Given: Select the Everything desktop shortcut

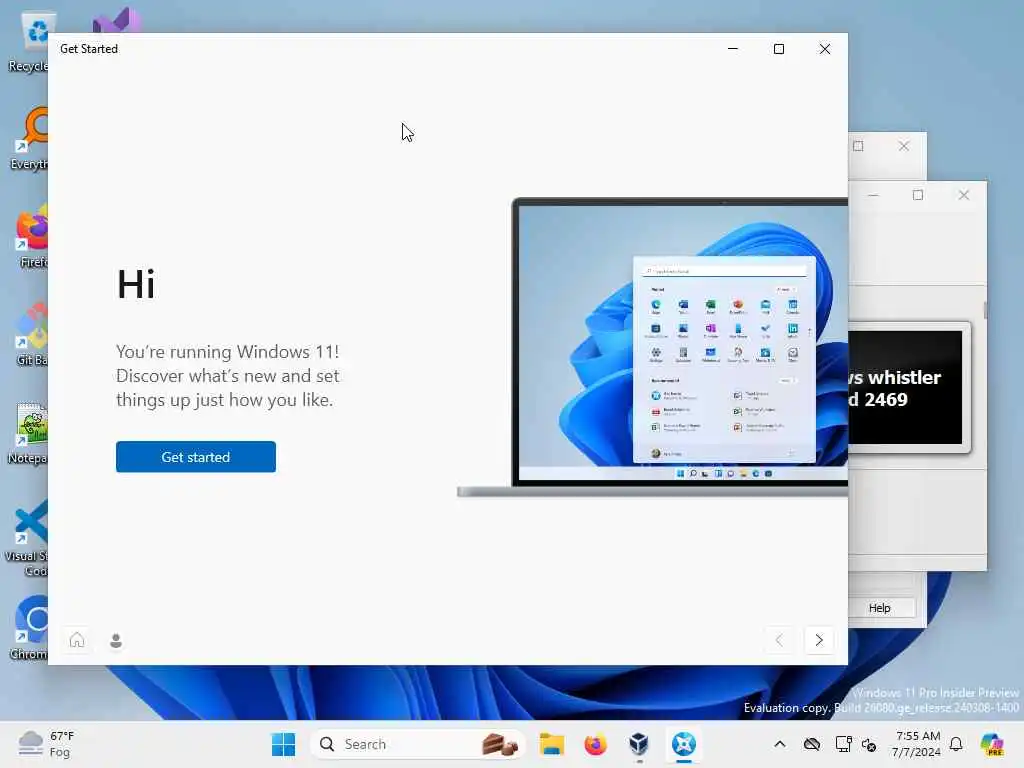Looking at the screenshot, I should tap(29, 138).
